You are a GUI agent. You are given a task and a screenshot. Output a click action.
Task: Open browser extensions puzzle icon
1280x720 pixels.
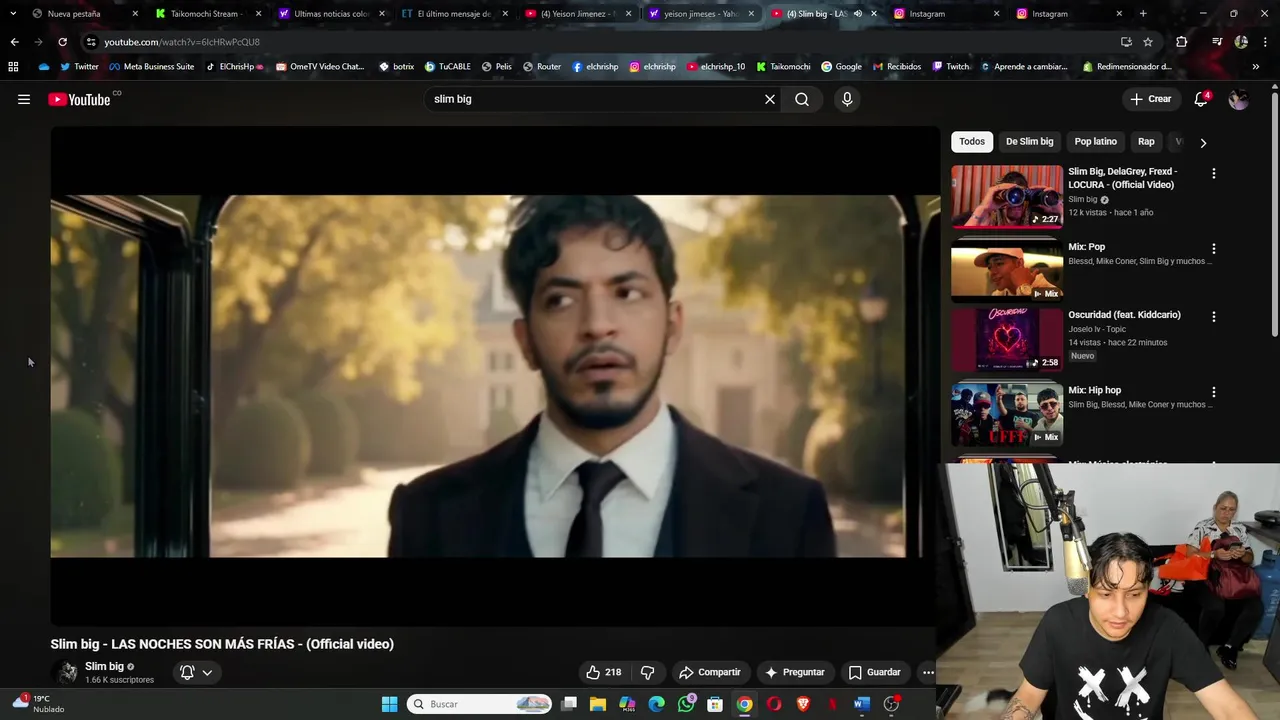(x=1182, y=42)
